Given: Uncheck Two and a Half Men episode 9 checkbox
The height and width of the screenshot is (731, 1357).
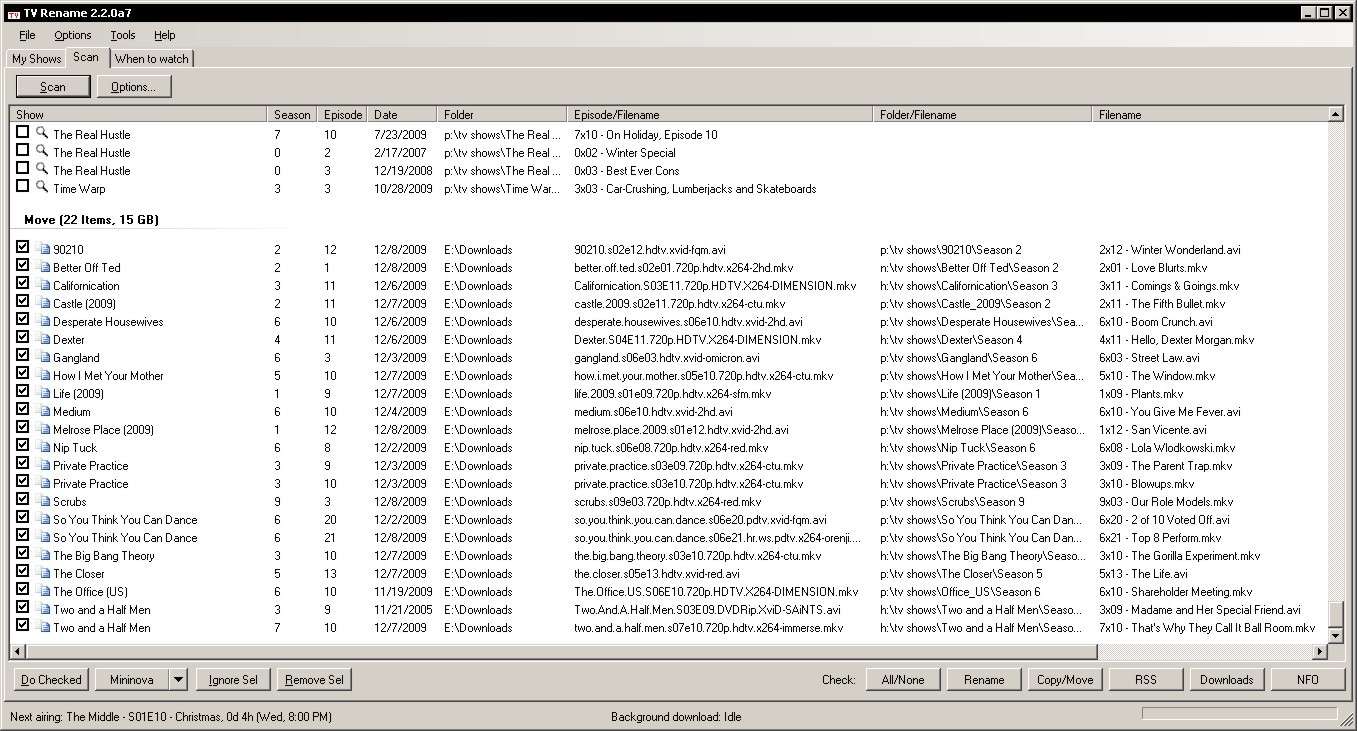Looking at the screenshot, I should [23, 608].
